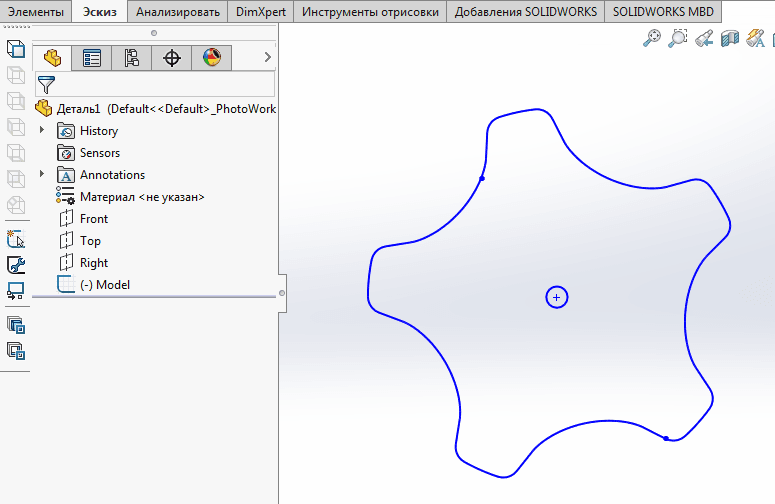Switch to the Анализировать tab
Screen dimensions: 775x504
coord(178,12)
